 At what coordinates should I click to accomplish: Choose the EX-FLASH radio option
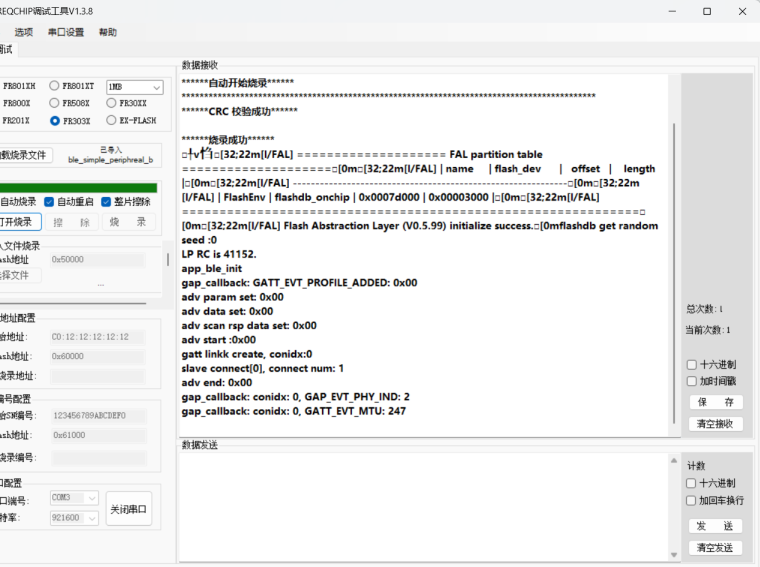111,120
